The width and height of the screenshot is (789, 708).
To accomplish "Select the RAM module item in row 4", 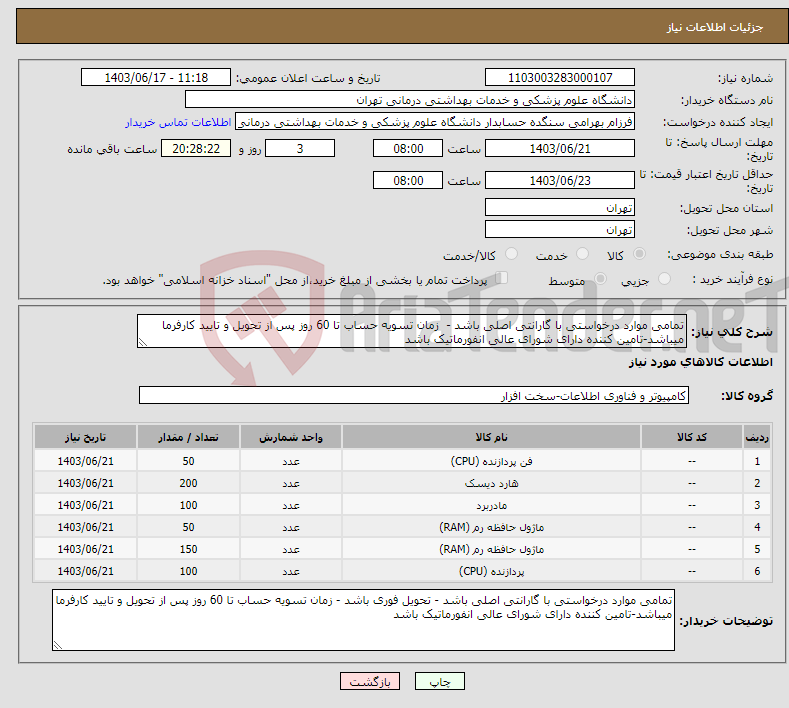I will tap(491, 527).
